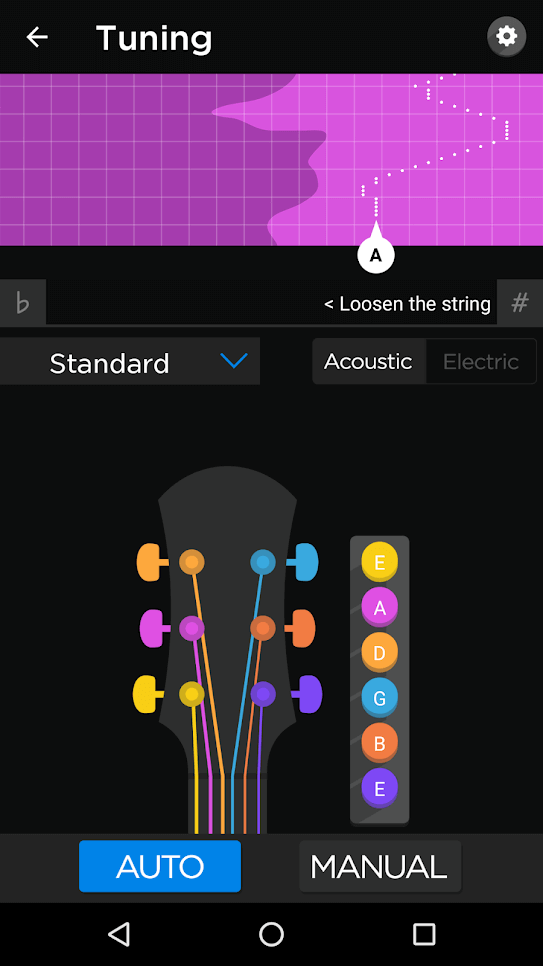Viewport: 543px width, 966px height.
Task: Click the blue chevron beside Standard
Action: click(234, 361)
